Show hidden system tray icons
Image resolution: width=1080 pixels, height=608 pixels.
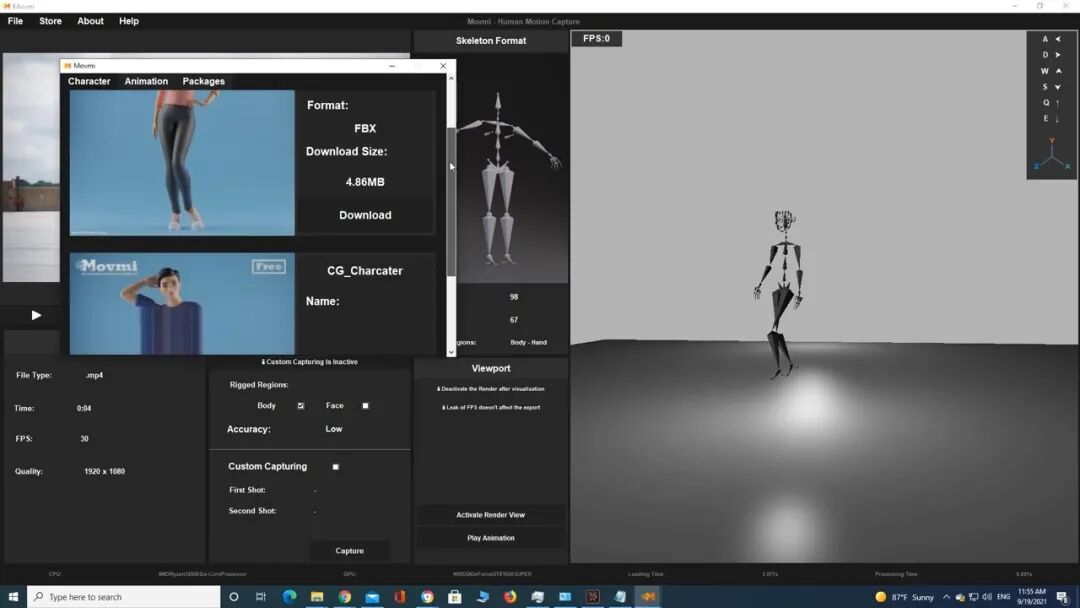946,597
